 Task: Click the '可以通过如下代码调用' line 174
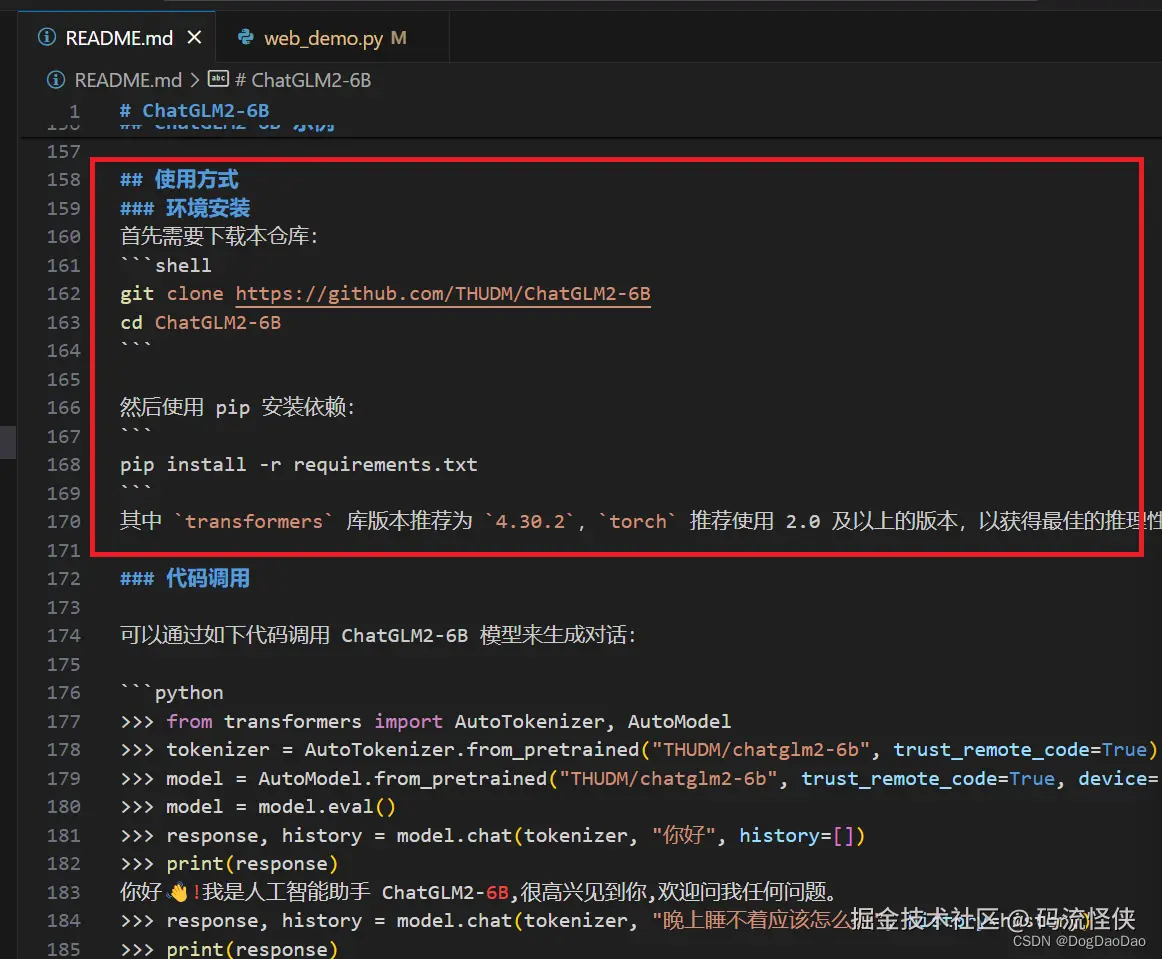[x=378, y=635]
